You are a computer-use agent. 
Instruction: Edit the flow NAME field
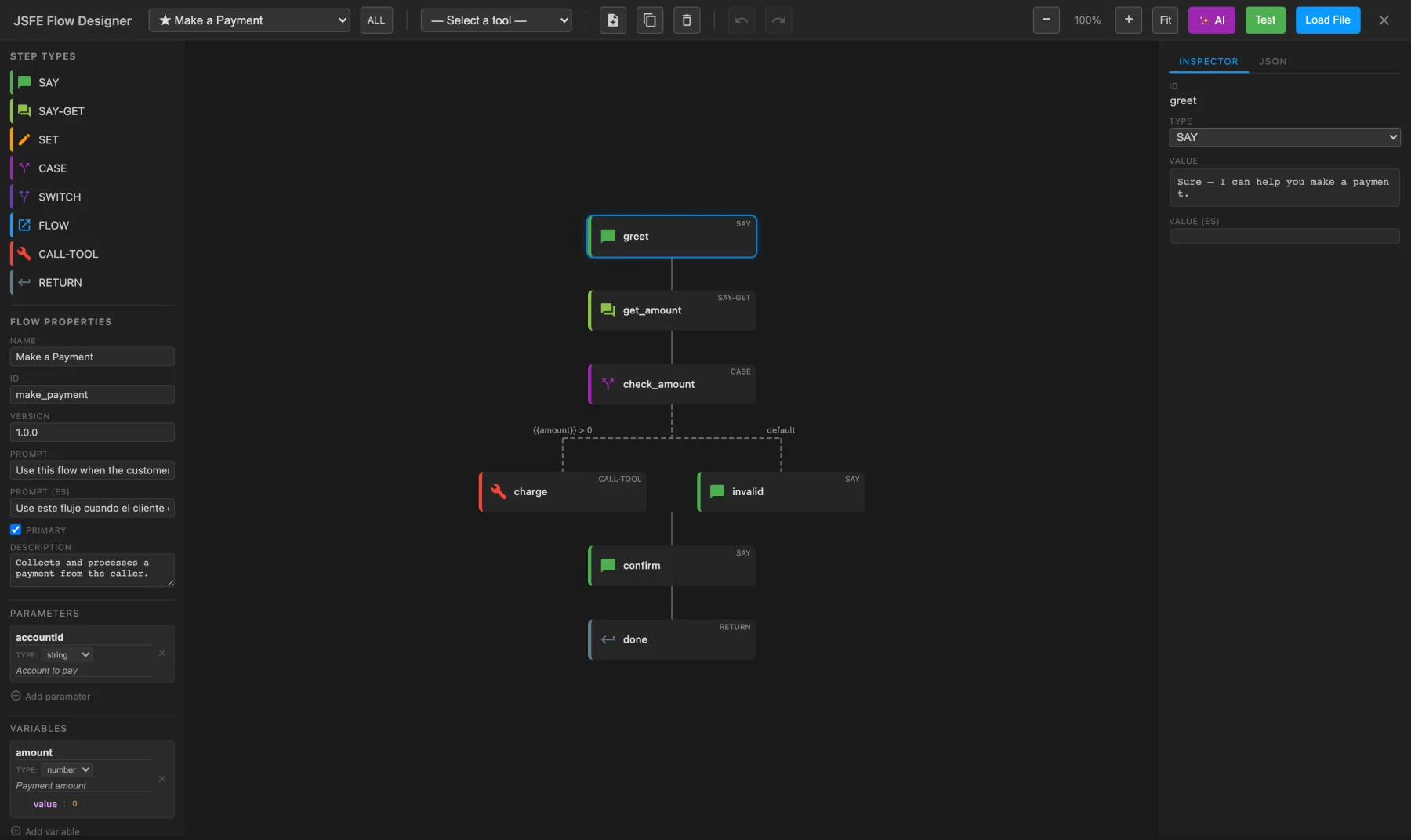pyautogui.click(x=92, y=357)
